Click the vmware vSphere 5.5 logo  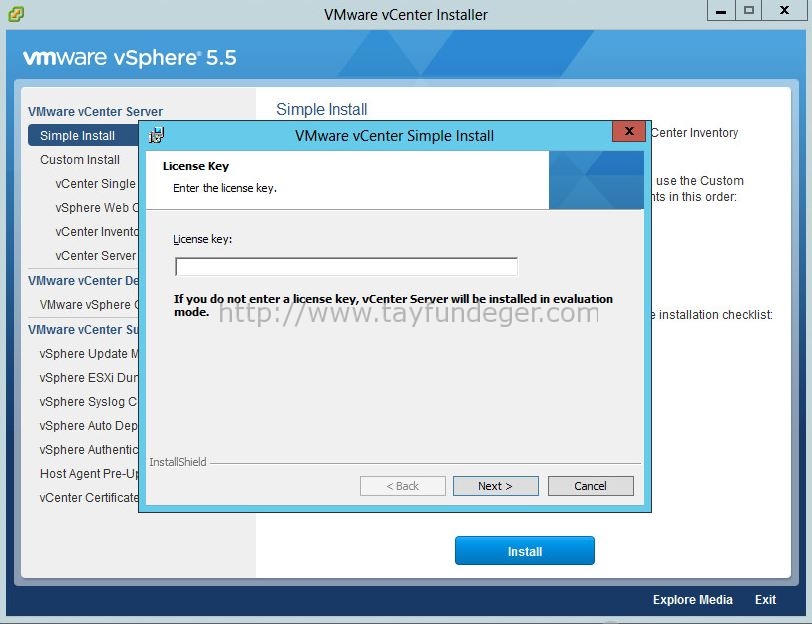coord(129,57)
